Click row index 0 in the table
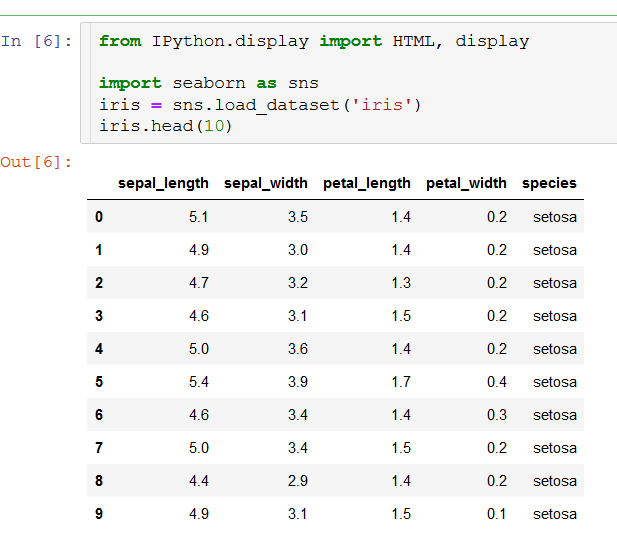 pyautogui.click(x=98, y=217)
